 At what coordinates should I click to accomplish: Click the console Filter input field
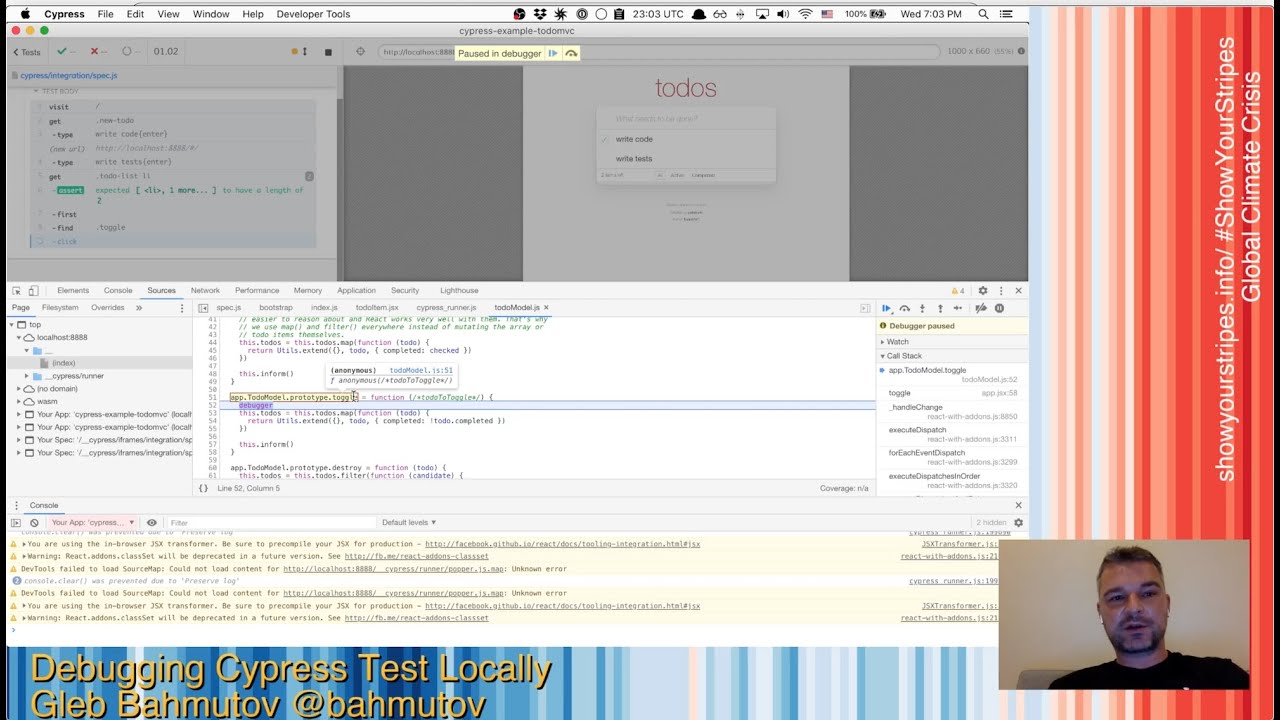270,522
